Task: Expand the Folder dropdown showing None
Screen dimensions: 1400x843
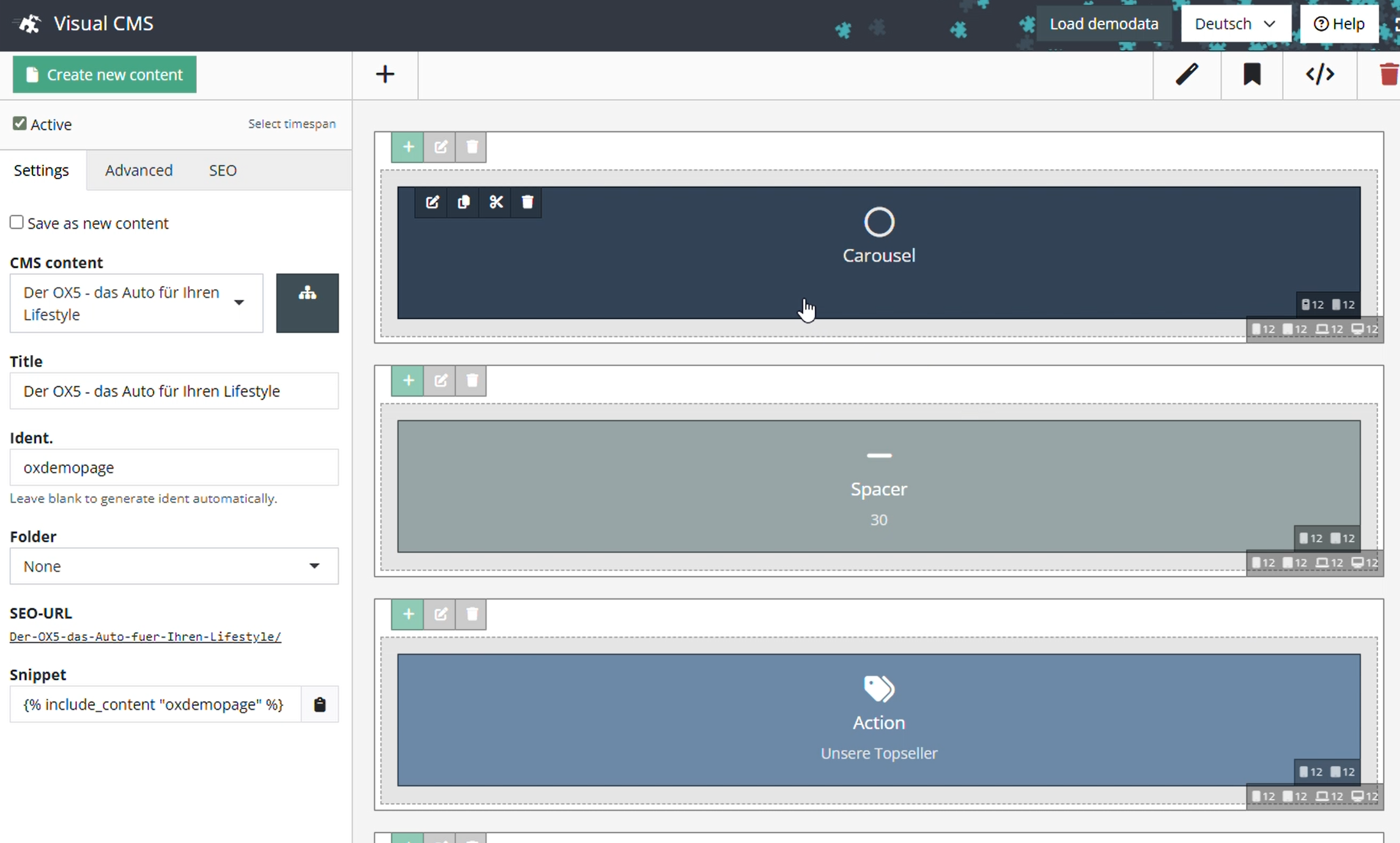Action: (x=174, y=566)
